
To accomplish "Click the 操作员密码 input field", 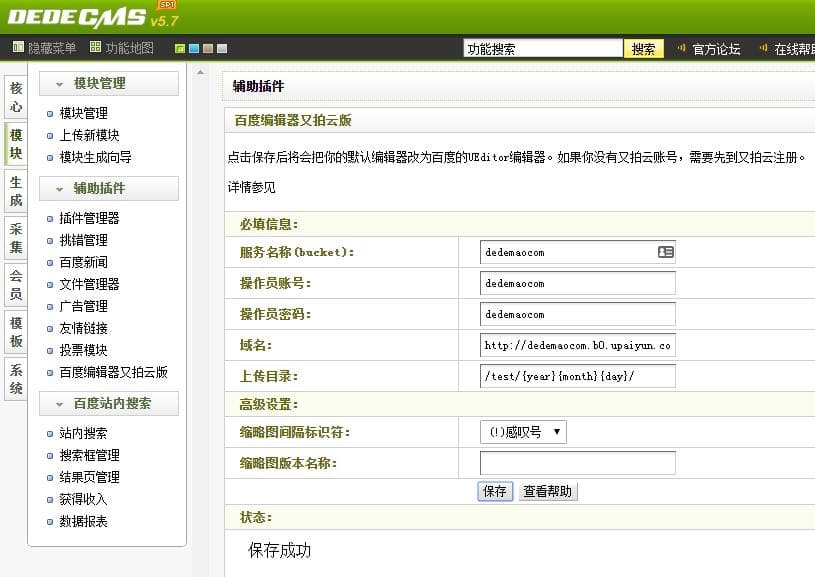I will [577, 314].
